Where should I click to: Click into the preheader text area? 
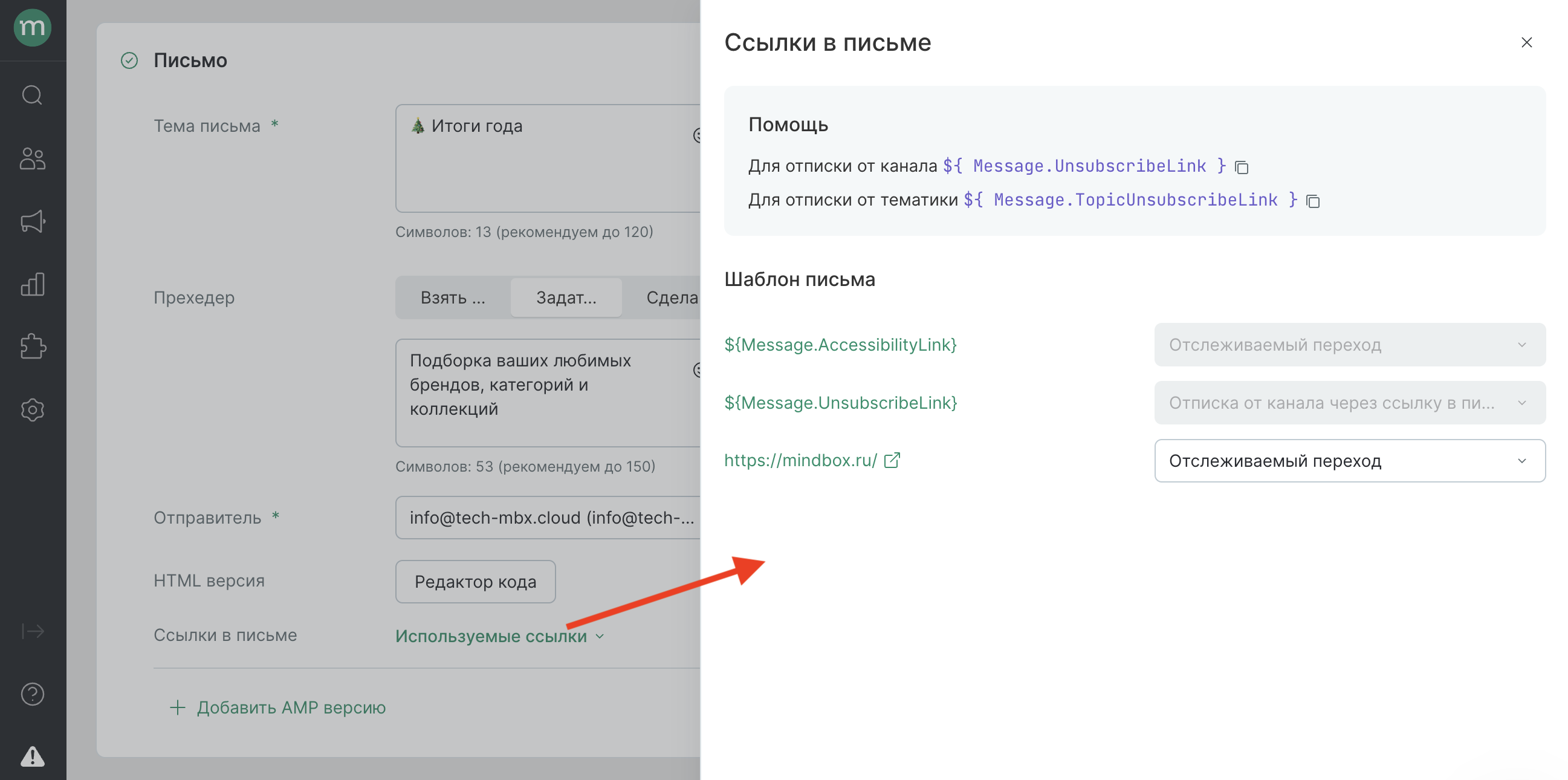[x=548, y=393]
